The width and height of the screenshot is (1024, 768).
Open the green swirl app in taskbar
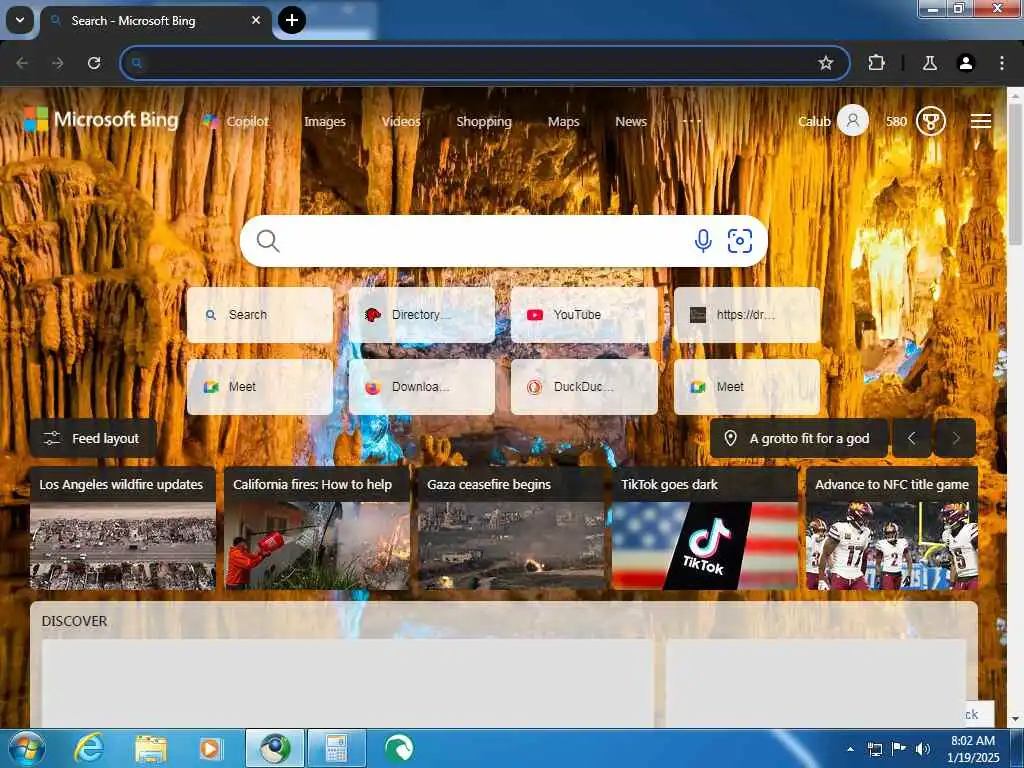[399, 748]
